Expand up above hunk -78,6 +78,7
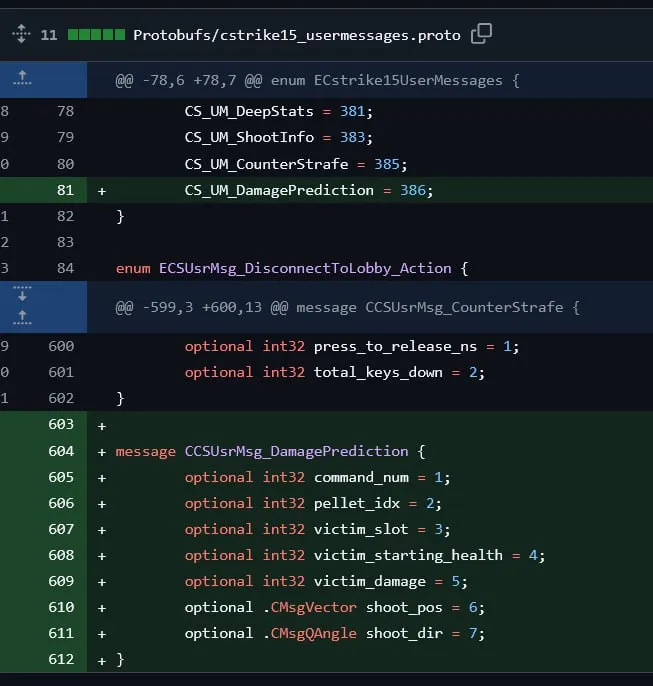This screenshot has width=653, height=686. pos(22,78)
